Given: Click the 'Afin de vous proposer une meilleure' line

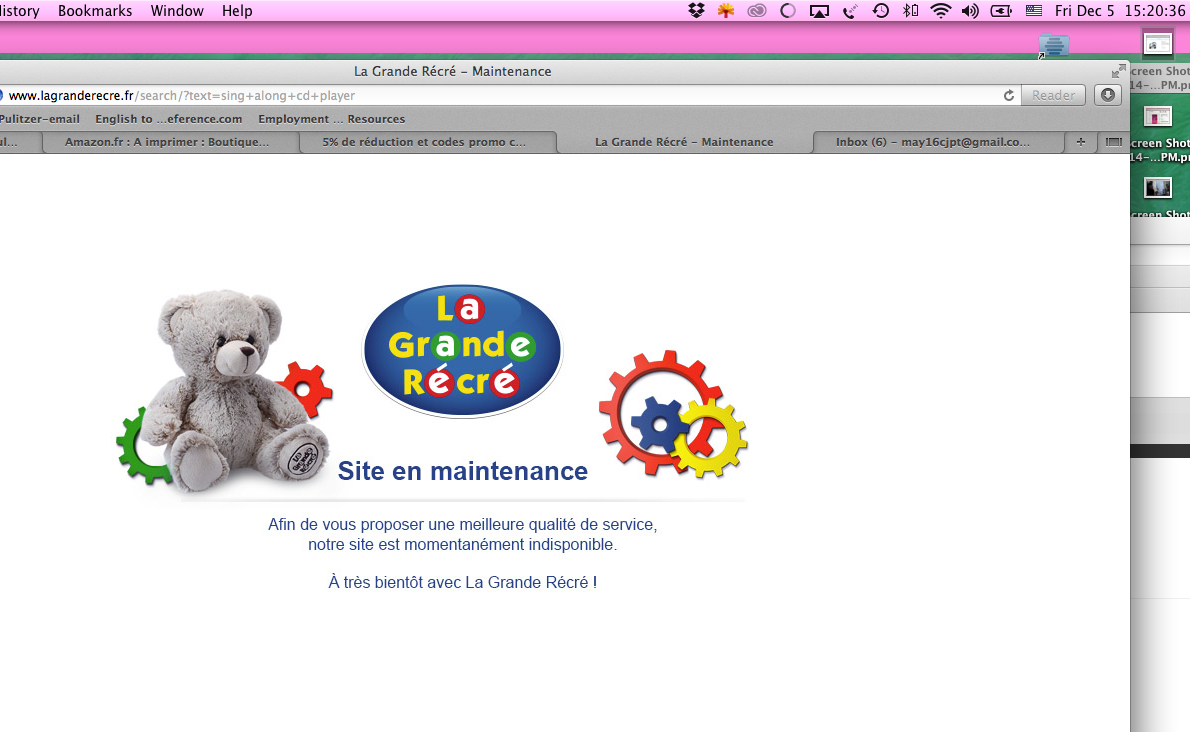Looking at the screenshot, I should pos(462,524).
